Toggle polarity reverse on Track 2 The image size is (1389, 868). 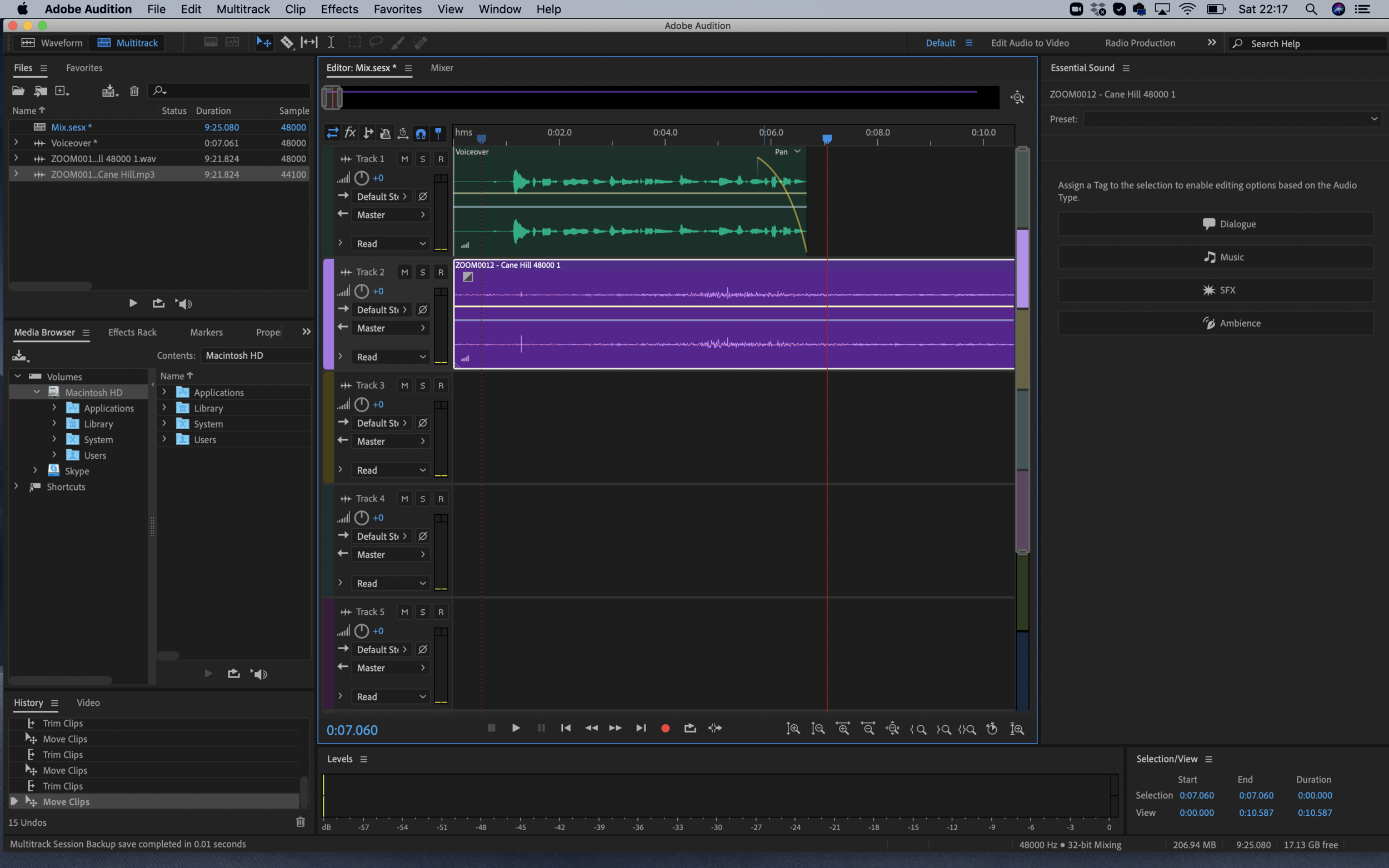[x=423, y=310]
